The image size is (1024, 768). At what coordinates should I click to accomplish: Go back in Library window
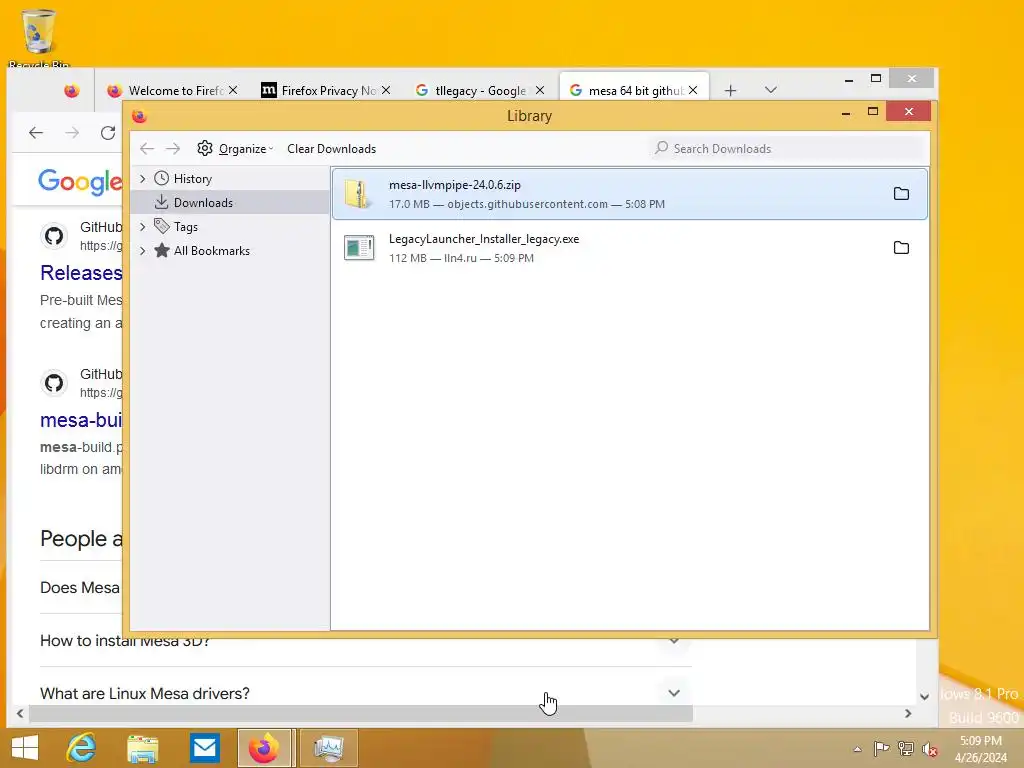pos(147,149)
